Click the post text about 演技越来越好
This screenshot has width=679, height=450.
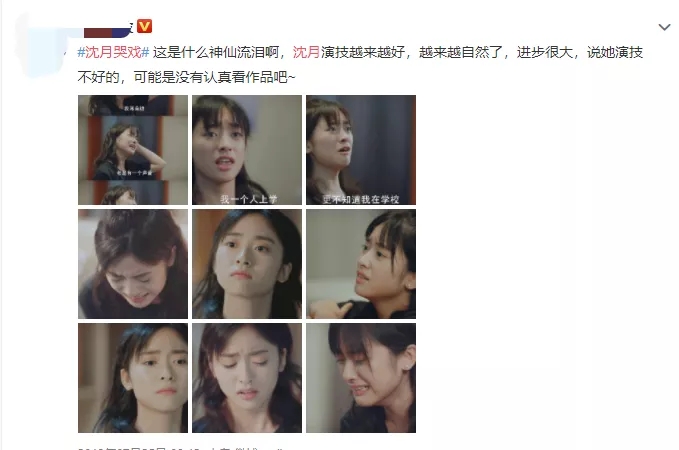coord(364,52)
